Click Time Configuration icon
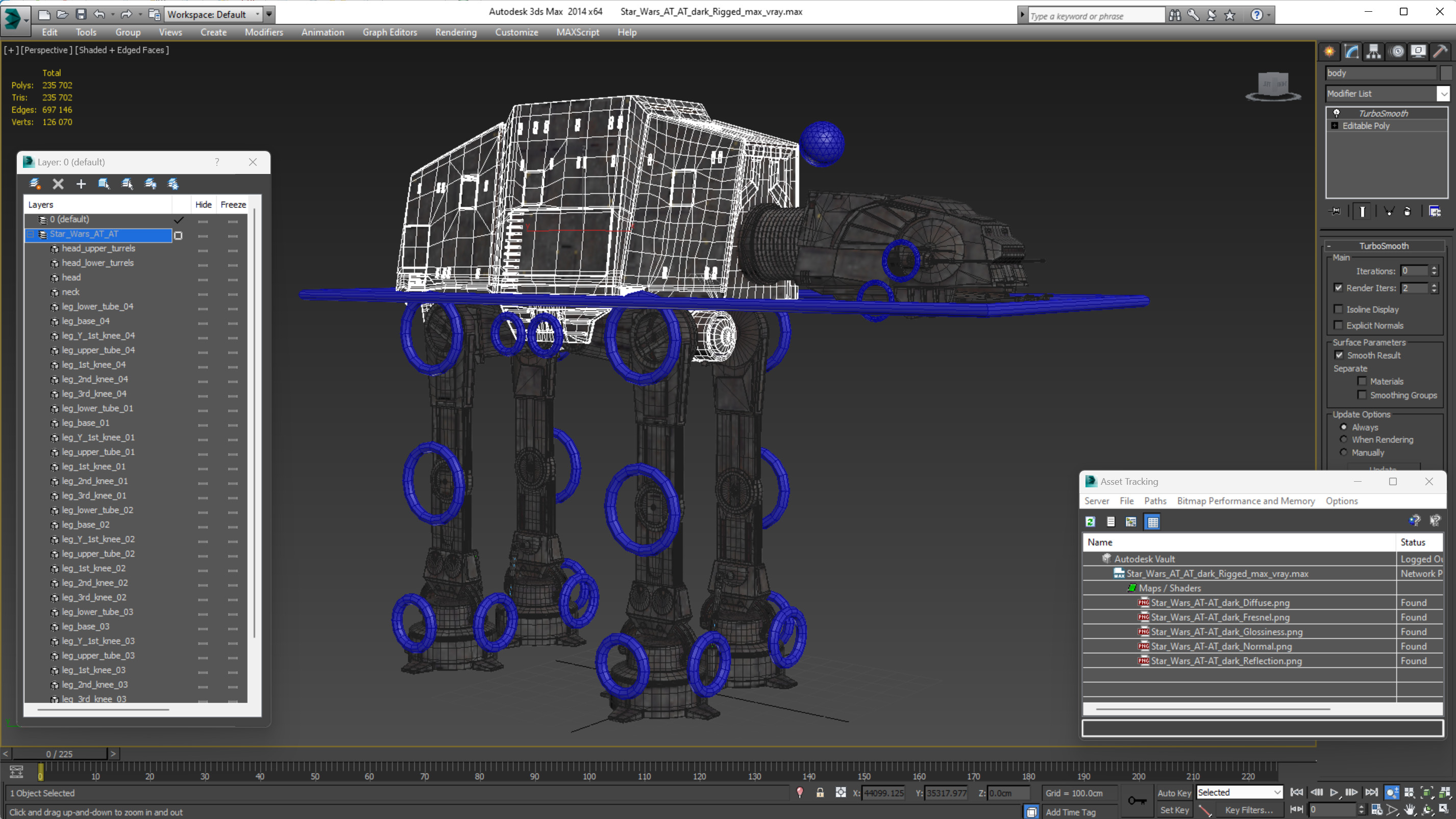1456x819 pixels. pyautogui.click(x=1377, y=810)
